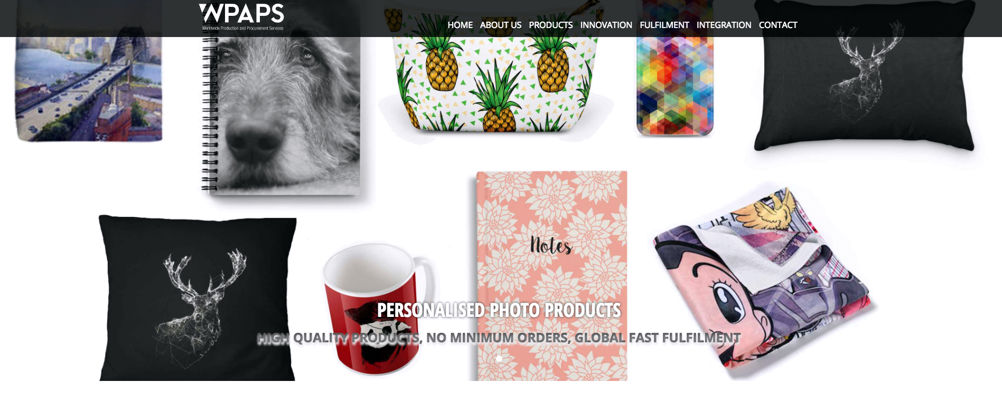
Task: Open the FULFILMENT page
Action: (x=665, y=25)
